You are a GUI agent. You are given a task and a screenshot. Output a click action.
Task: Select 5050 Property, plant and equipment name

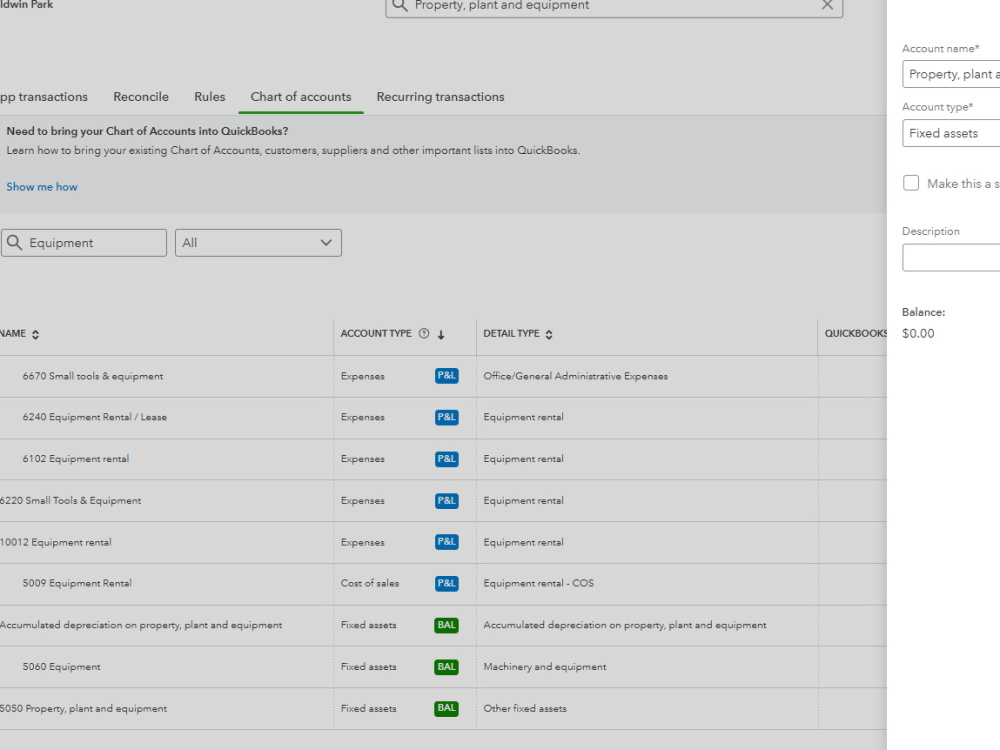tap(84, 709)
